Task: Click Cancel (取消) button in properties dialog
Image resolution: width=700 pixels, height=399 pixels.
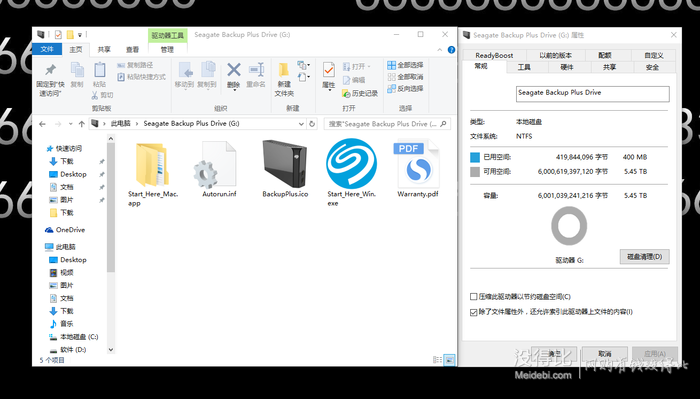Action: [604, 353]
